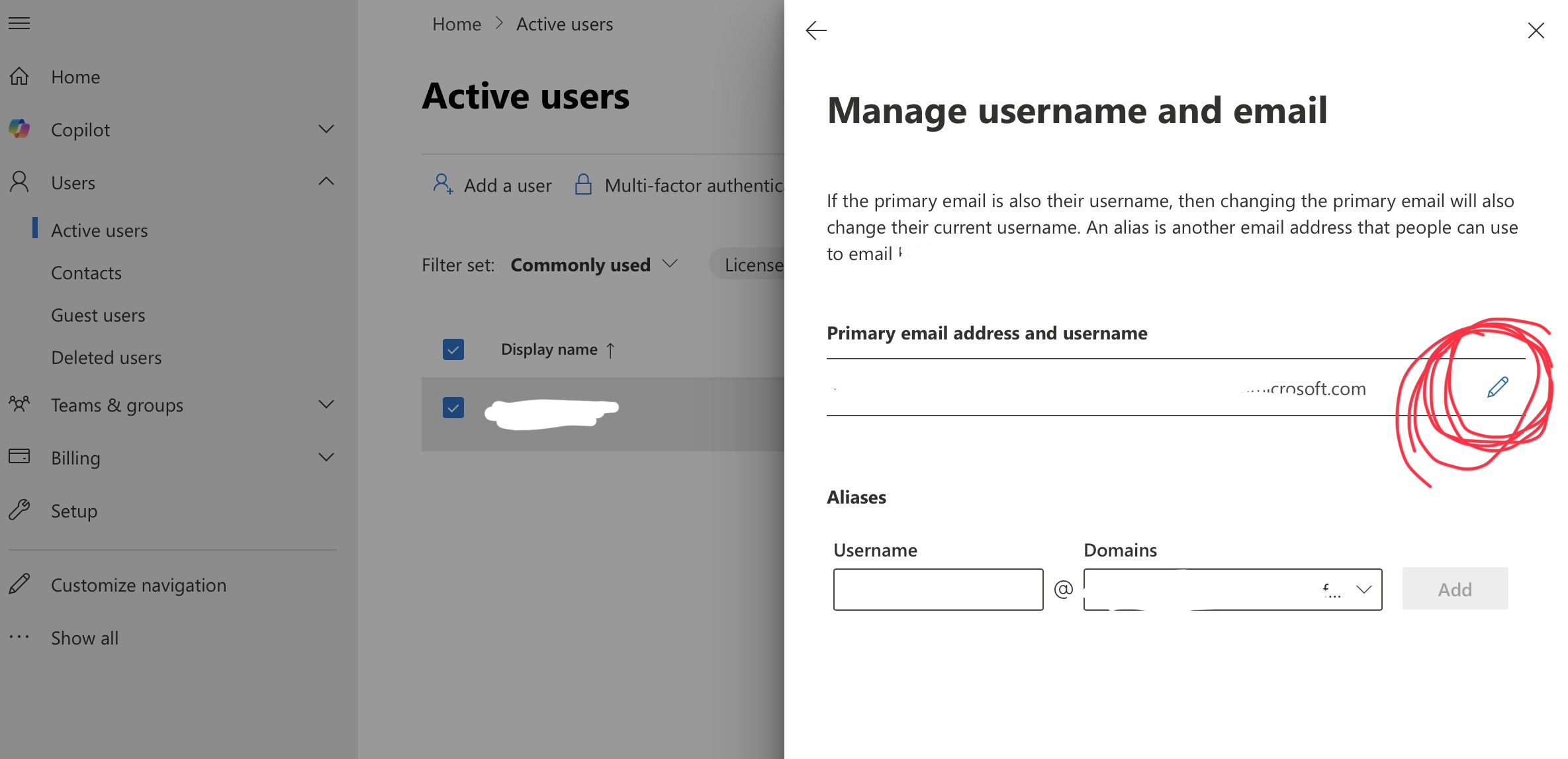1568x759 pixels.
Task: Go to Deleted users page
Action: point(106,358)
